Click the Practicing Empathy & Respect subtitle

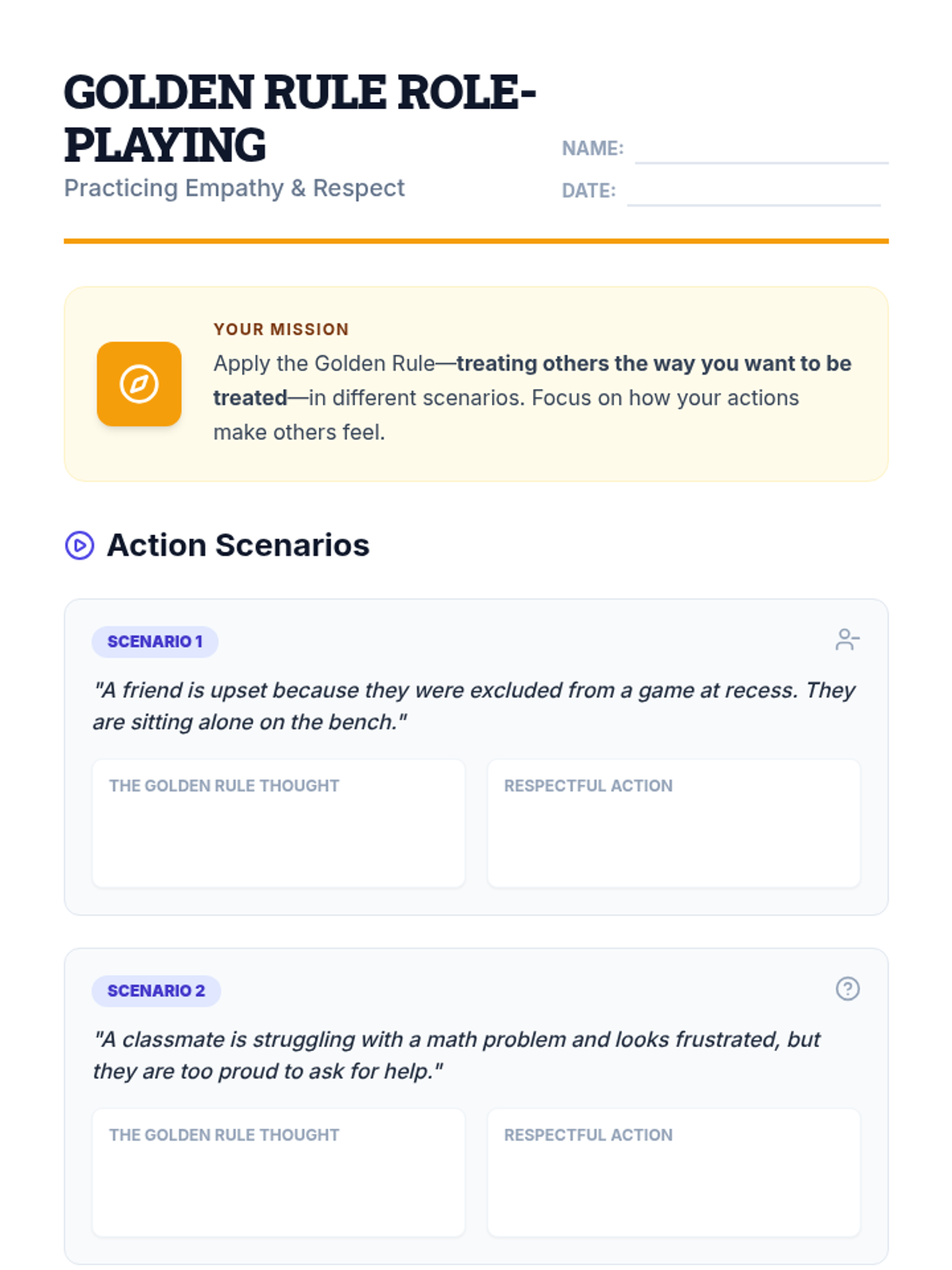(234, 188)
